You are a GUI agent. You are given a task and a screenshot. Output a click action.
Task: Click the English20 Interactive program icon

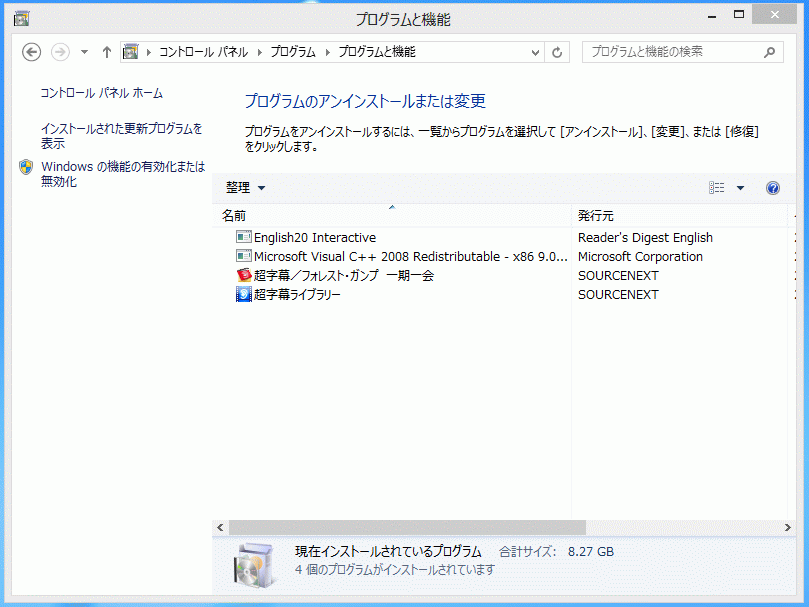tap(244, 237)
